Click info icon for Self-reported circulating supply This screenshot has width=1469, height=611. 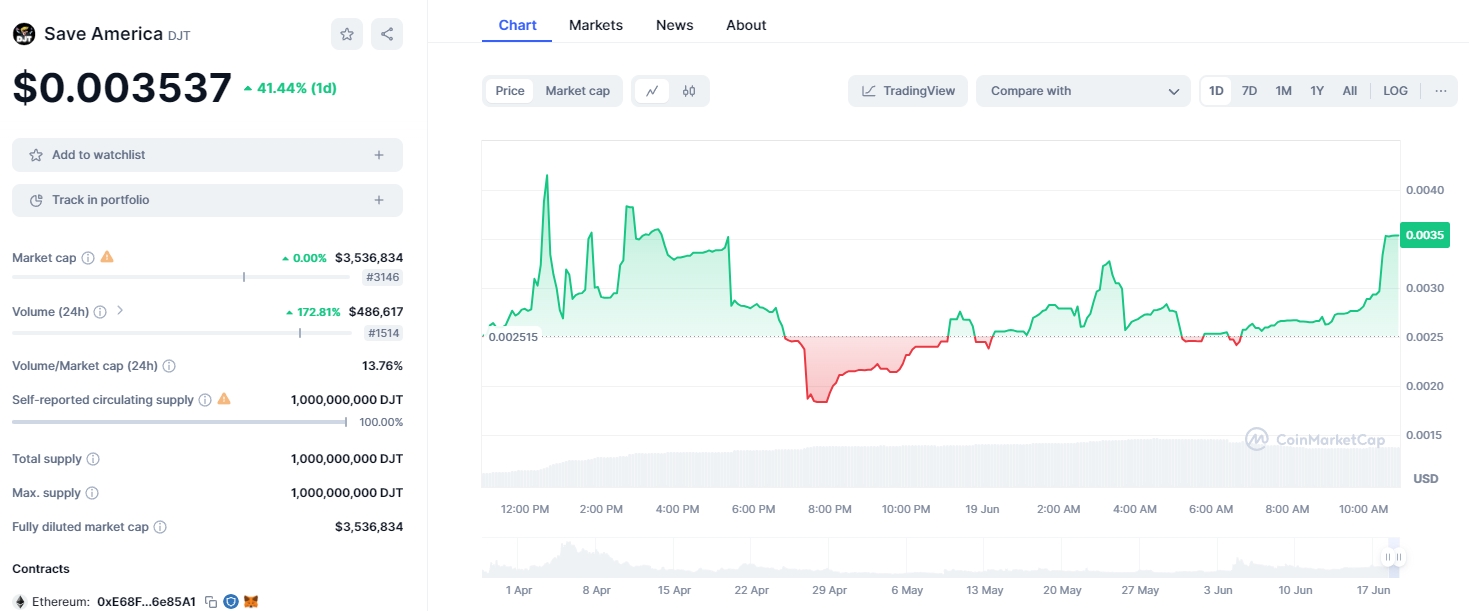coord(205,400)
